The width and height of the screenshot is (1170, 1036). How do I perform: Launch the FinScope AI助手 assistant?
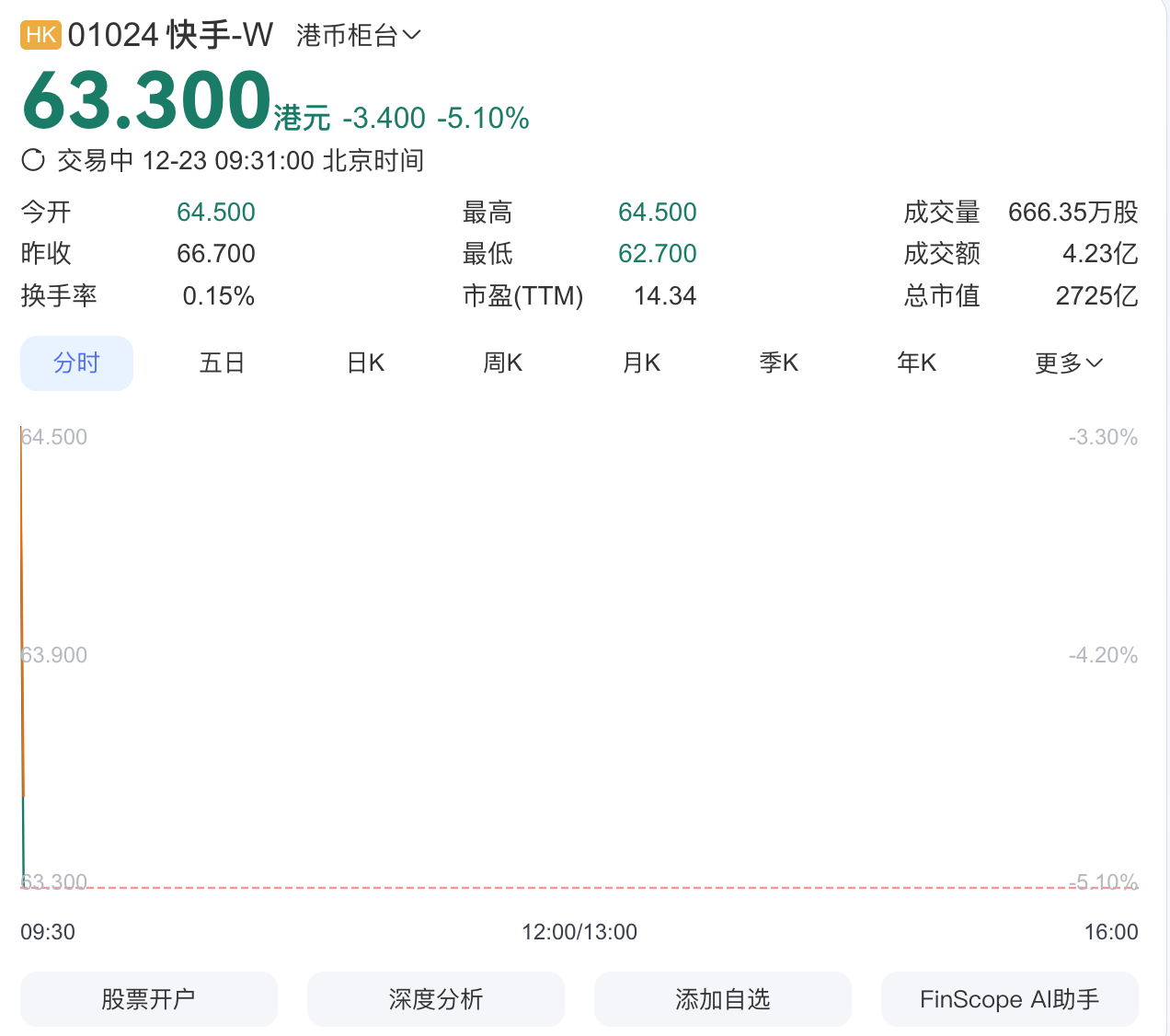[1009, 999]
